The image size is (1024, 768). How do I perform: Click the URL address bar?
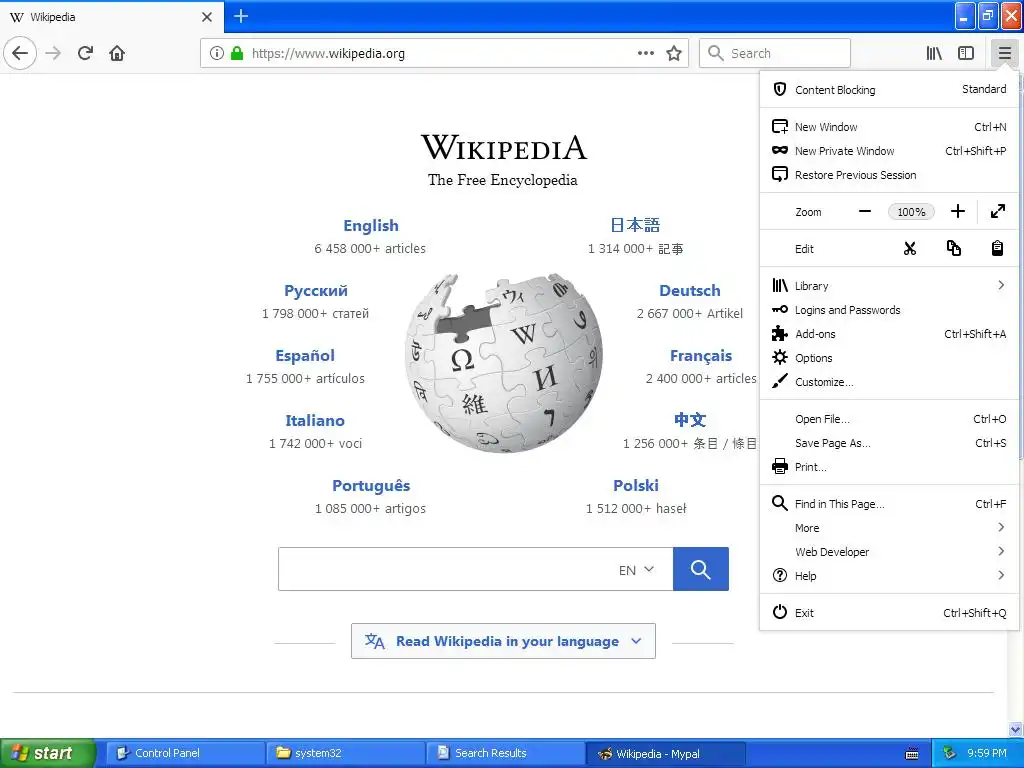pyautogui.click(x=444, y=53)
